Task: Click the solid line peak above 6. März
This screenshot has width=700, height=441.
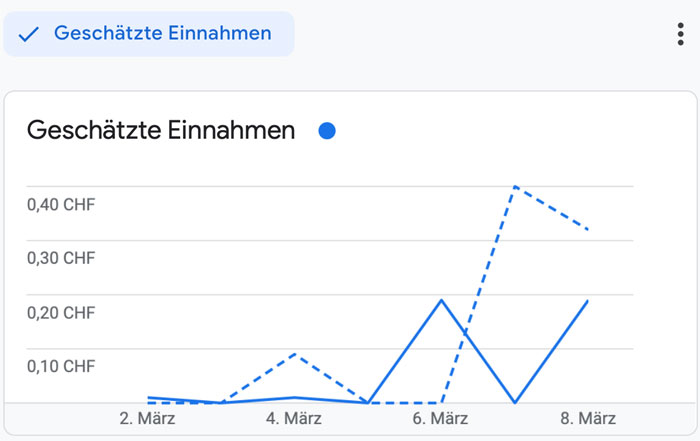Action: click(441, 300)
